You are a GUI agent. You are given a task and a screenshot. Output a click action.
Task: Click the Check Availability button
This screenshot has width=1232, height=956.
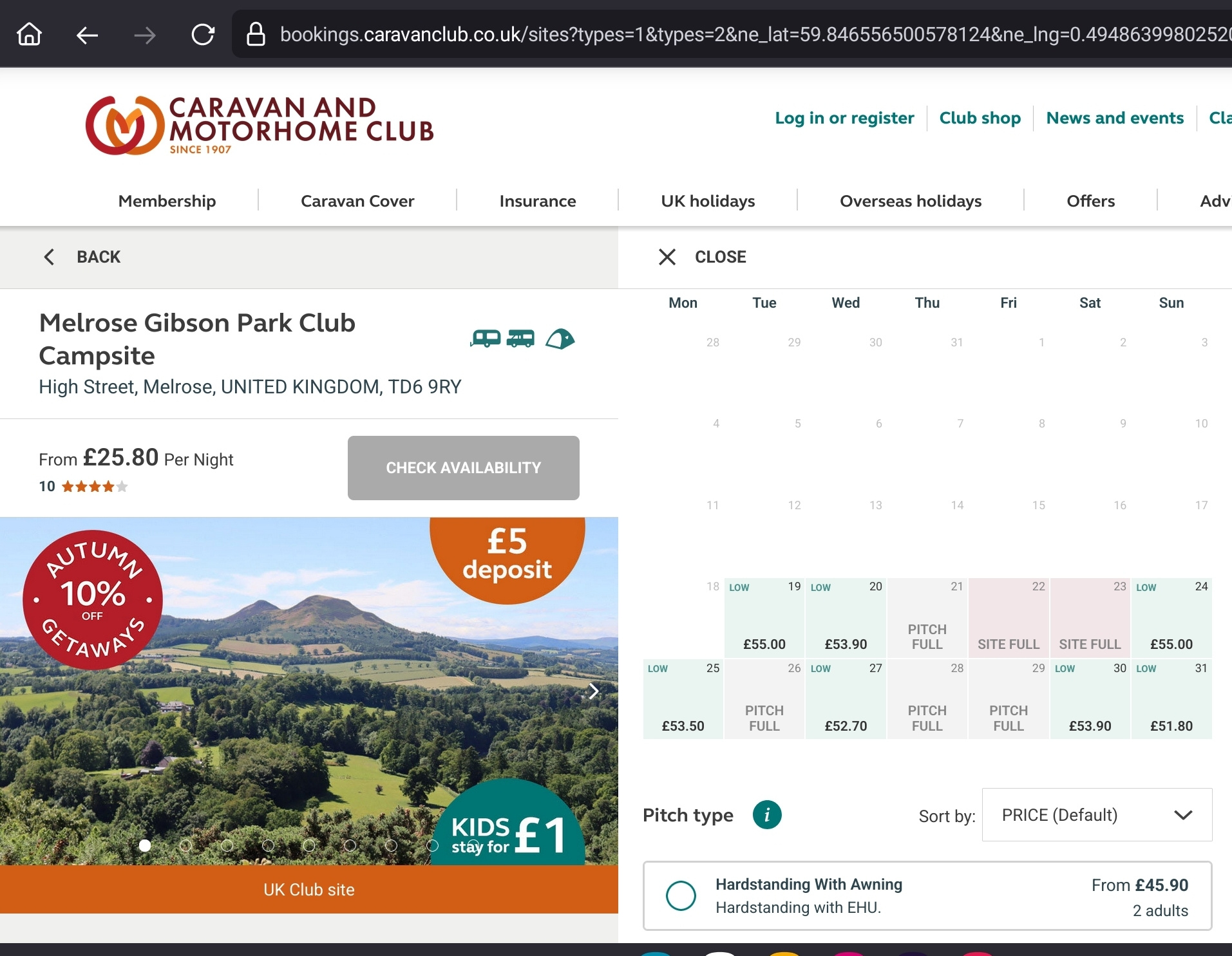pyautogui.click(x=464, y=468)
